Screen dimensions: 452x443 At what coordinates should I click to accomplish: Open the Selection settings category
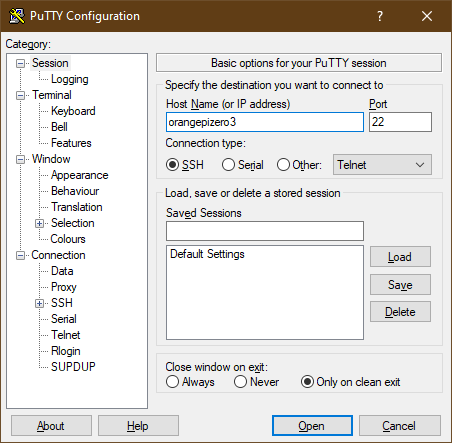73,223
